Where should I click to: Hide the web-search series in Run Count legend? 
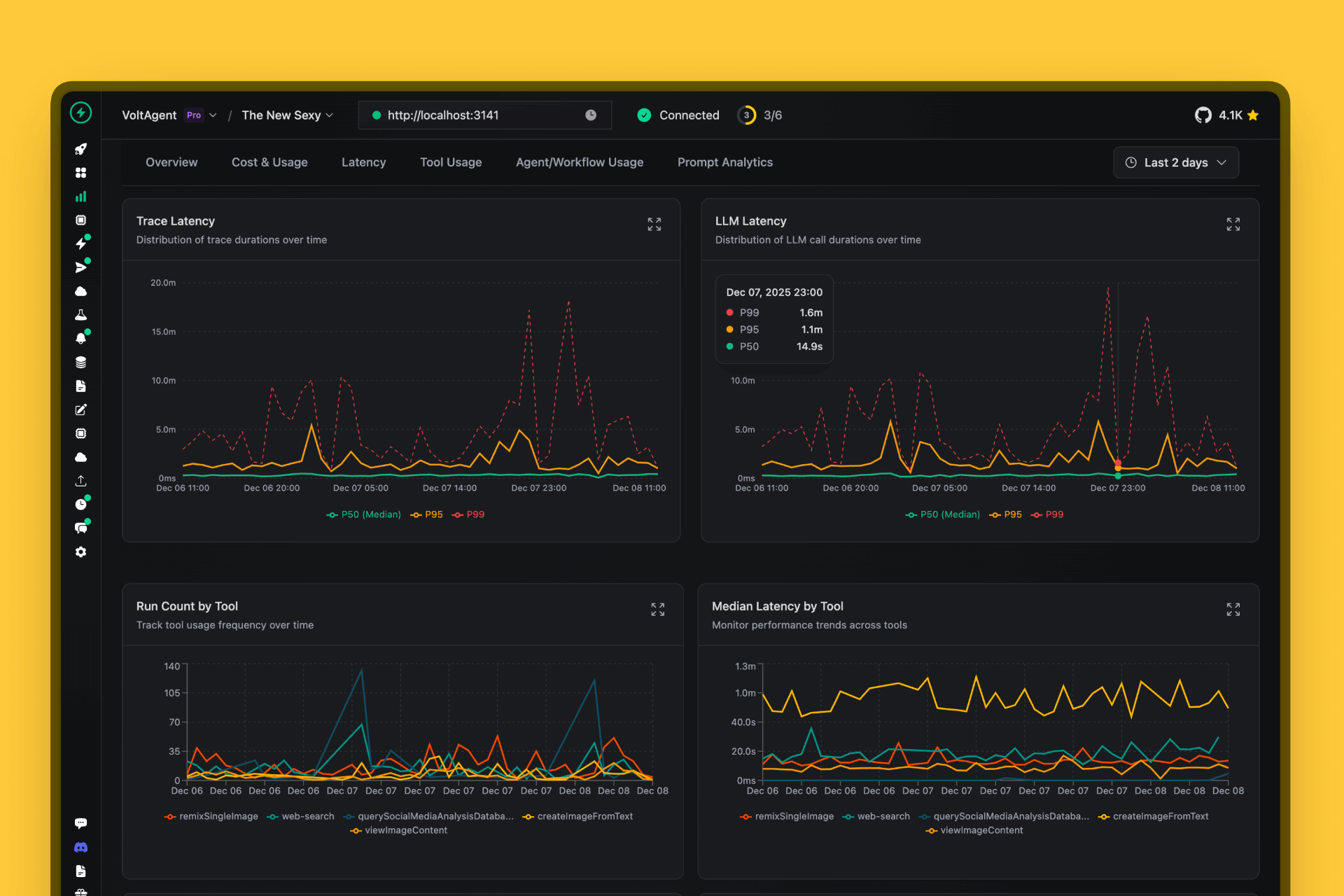pyautogui.click(x=301, y=816)
